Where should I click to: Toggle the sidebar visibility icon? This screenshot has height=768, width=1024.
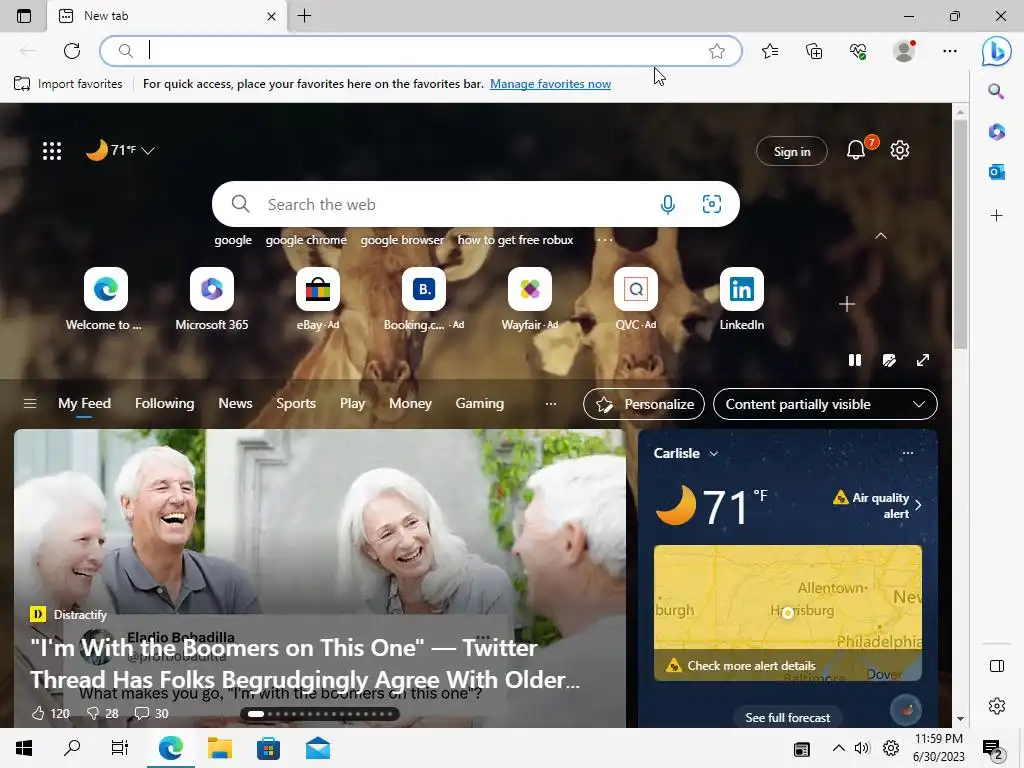click(x=997, y=665)
